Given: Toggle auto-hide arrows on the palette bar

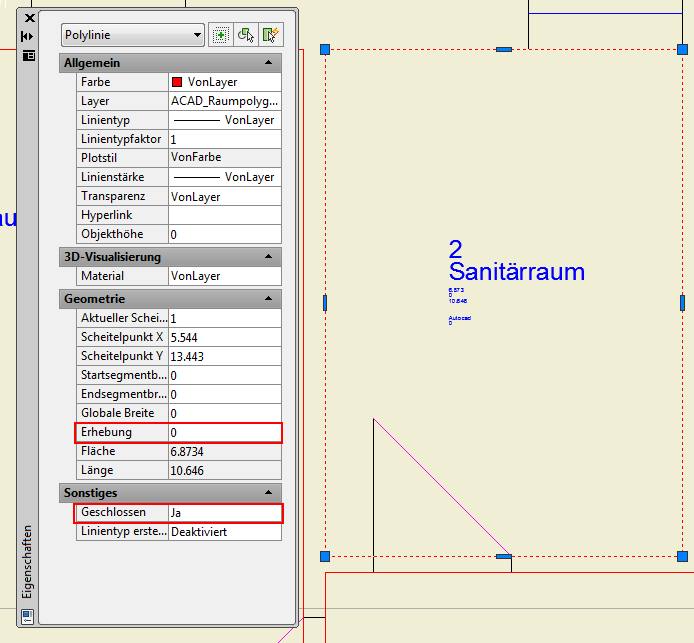Looking at the screenshot, I should pos(27,36).
